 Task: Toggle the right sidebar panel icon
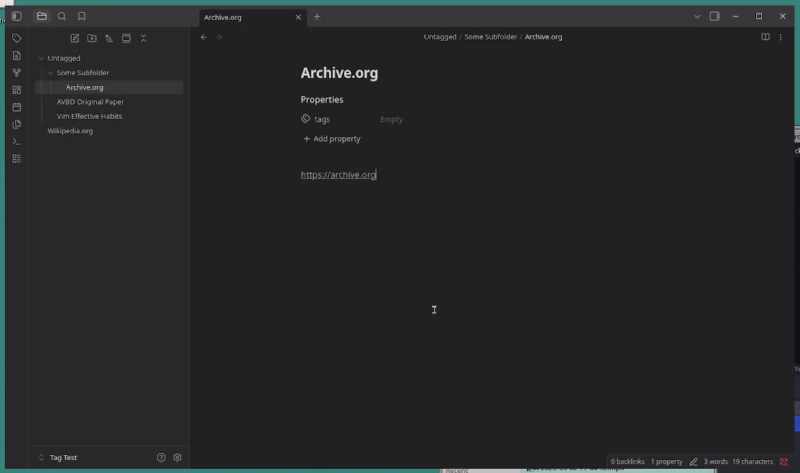714,16
